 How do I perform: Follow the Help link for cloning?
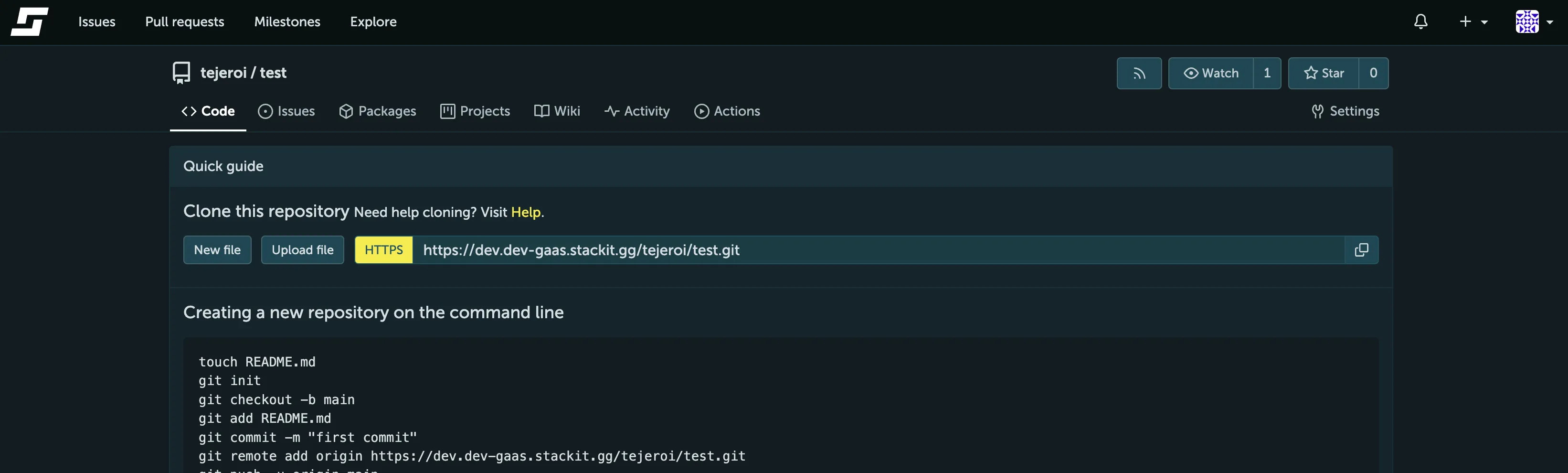click(525, 213)
